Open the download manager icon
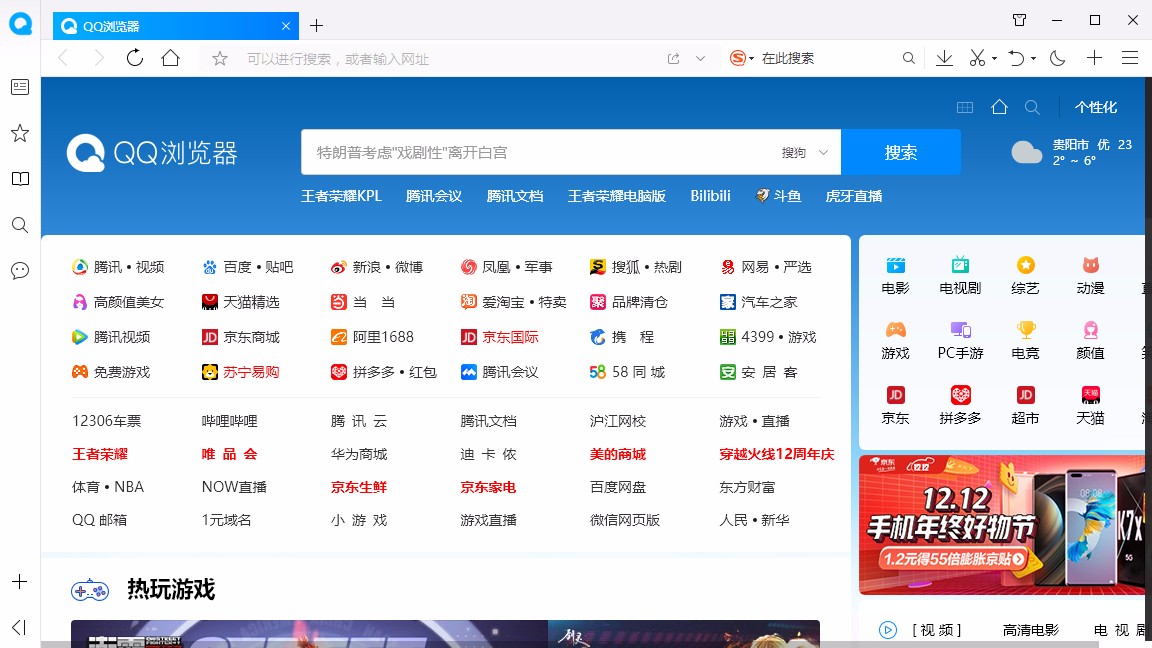The width and height of the screenshot is (1152, 648). pyautogui.click(x=943, y=58)
